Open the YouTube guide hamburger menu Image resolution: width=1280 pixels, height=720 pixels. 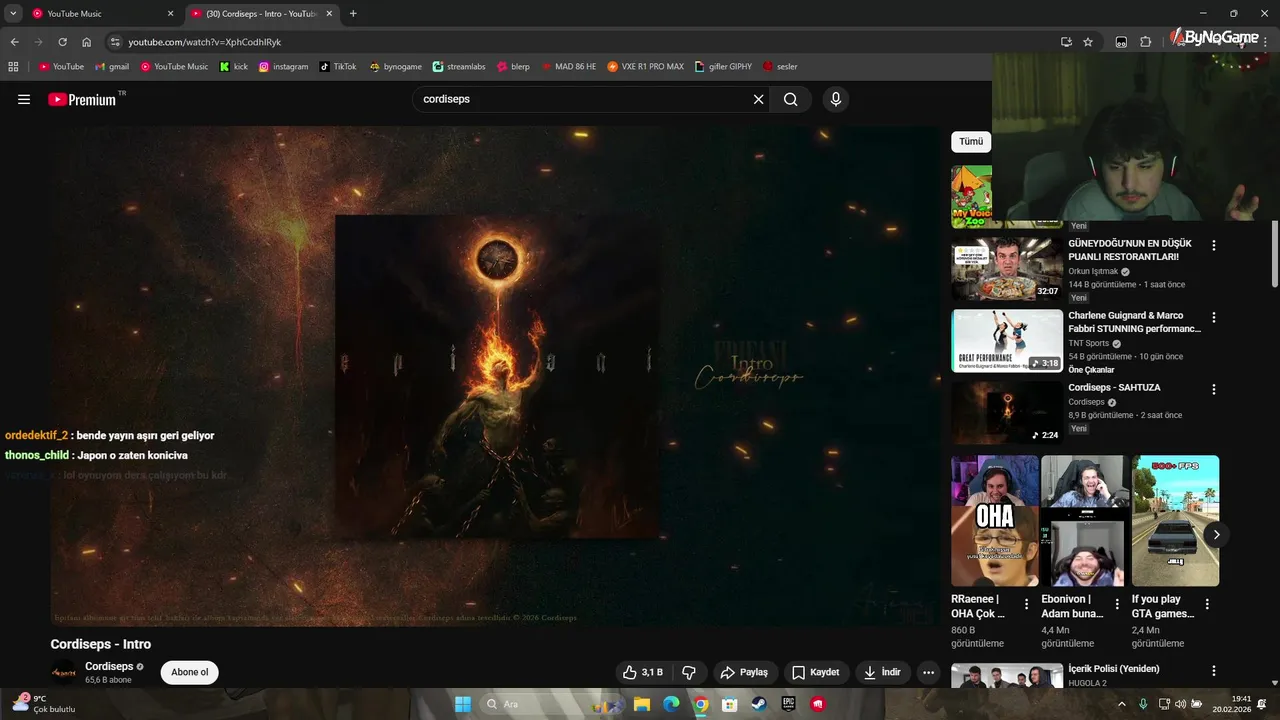click(24, 99)
